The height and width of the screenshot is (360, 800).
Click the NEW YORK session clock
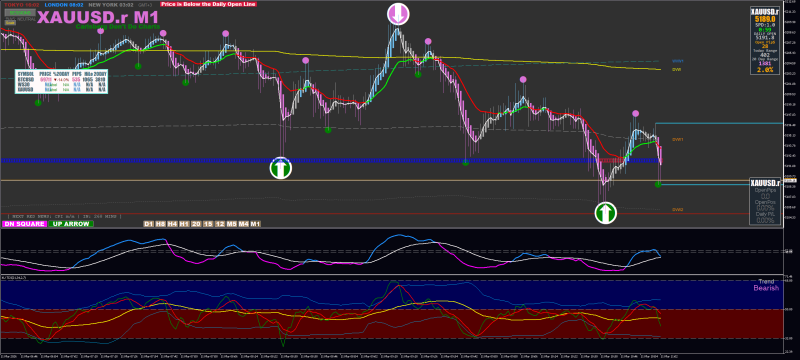tap(111, 5)
